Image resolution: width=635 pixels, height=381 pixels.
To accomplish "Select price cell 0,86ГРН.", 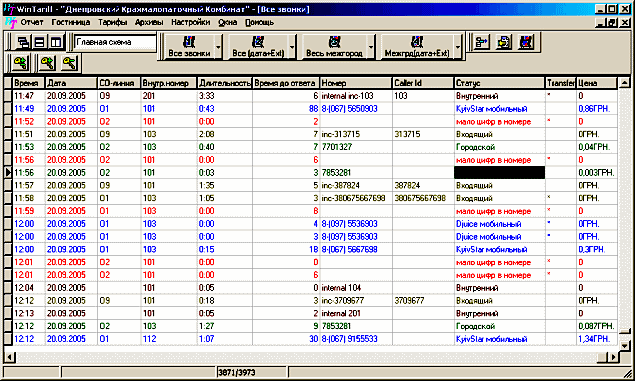I will click(x=597, y=109).
